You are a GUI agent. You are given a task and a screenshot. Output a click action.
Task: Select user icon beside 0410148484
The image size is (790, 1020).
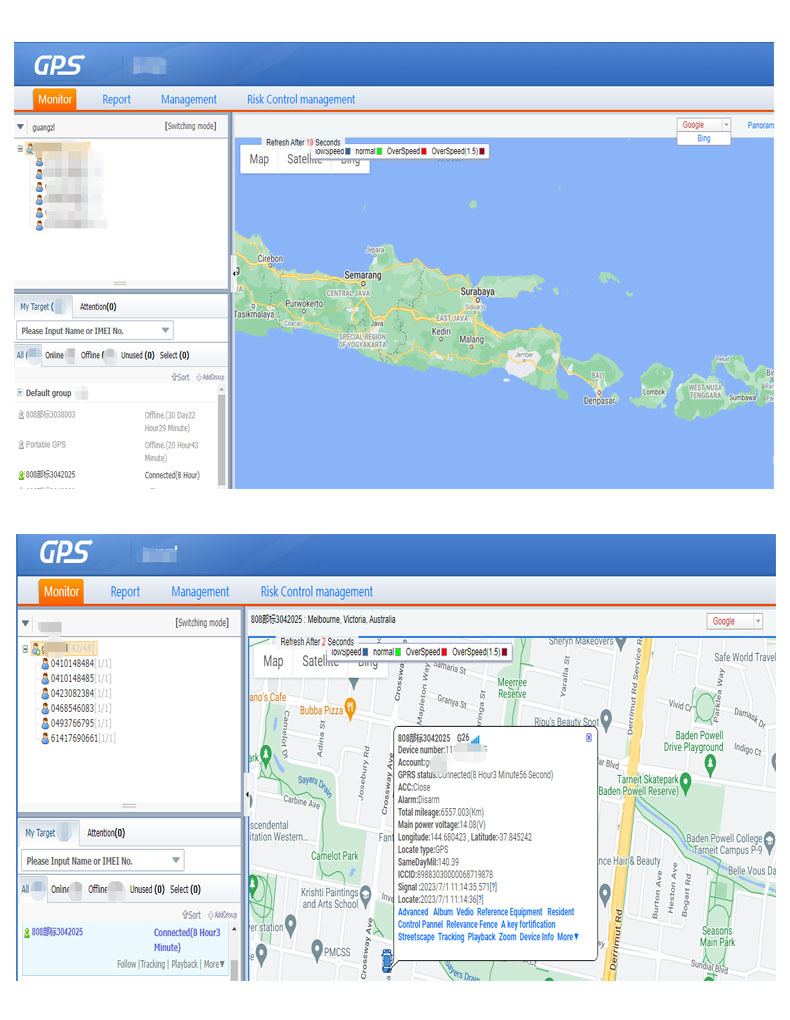pyautogui.click(x=45, y=664)
